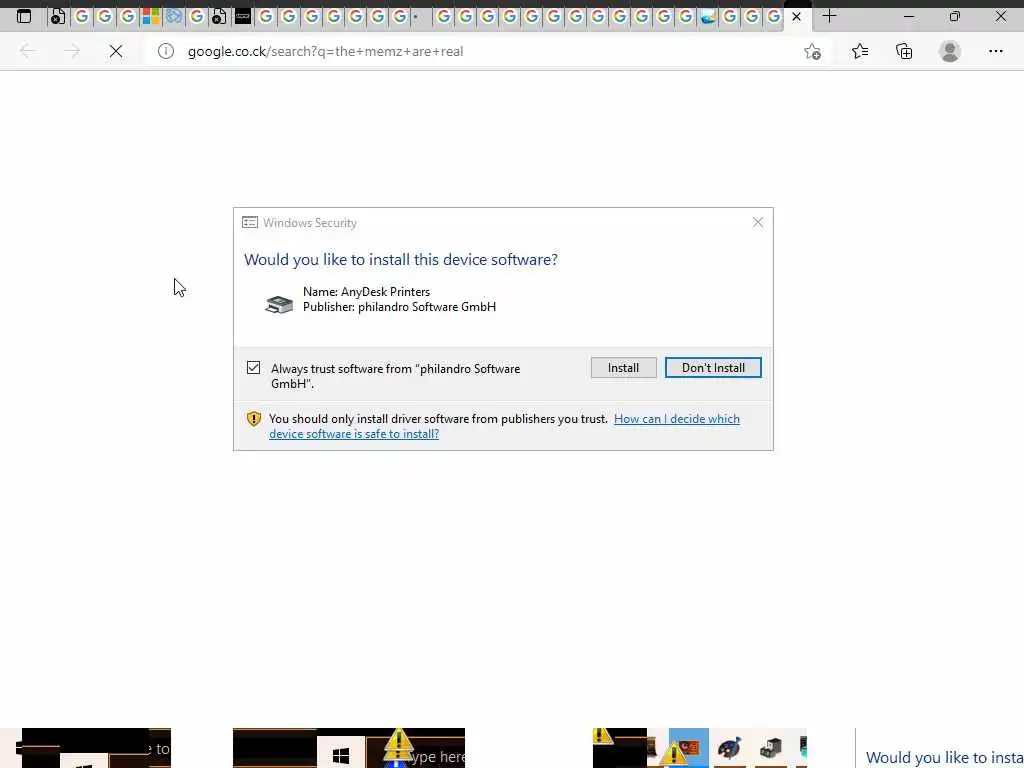Open Settings and more menu

point(995,51)
